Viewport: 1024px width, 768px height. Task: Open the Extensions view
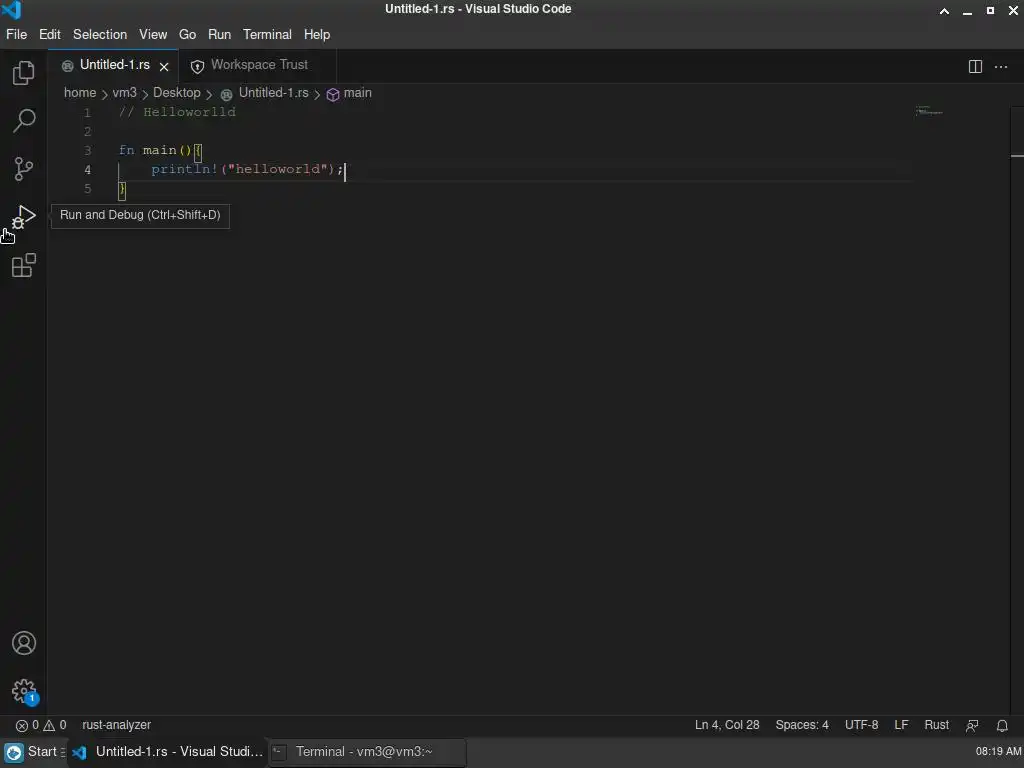click(24, 265)
